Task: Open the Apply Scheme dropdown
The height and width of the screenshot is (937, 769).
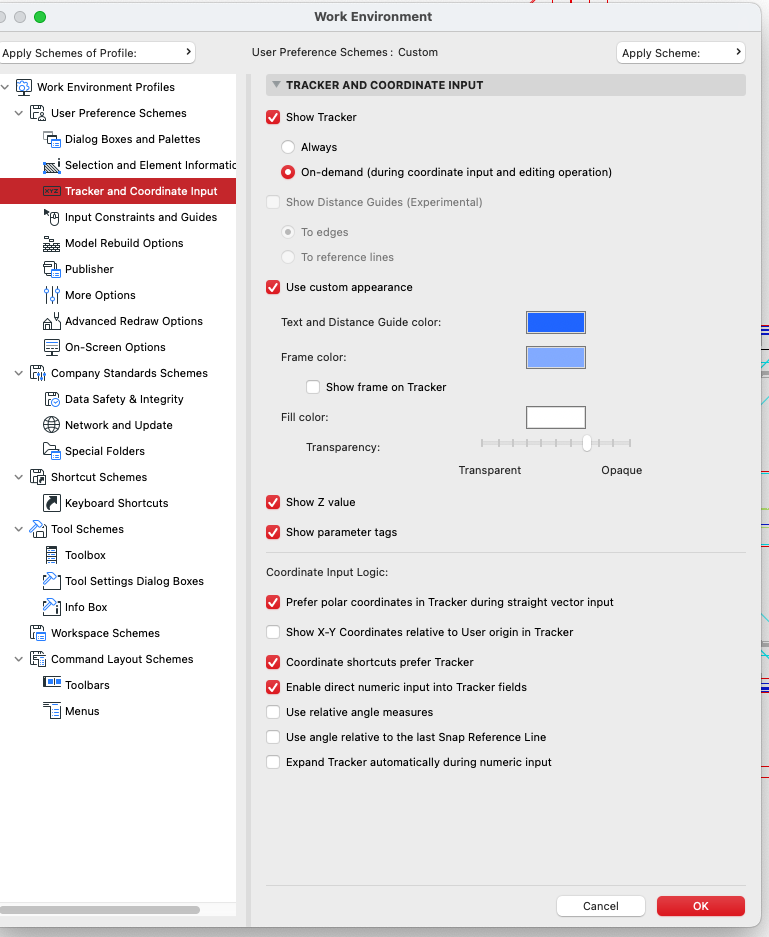Action: tap(681, 53)
